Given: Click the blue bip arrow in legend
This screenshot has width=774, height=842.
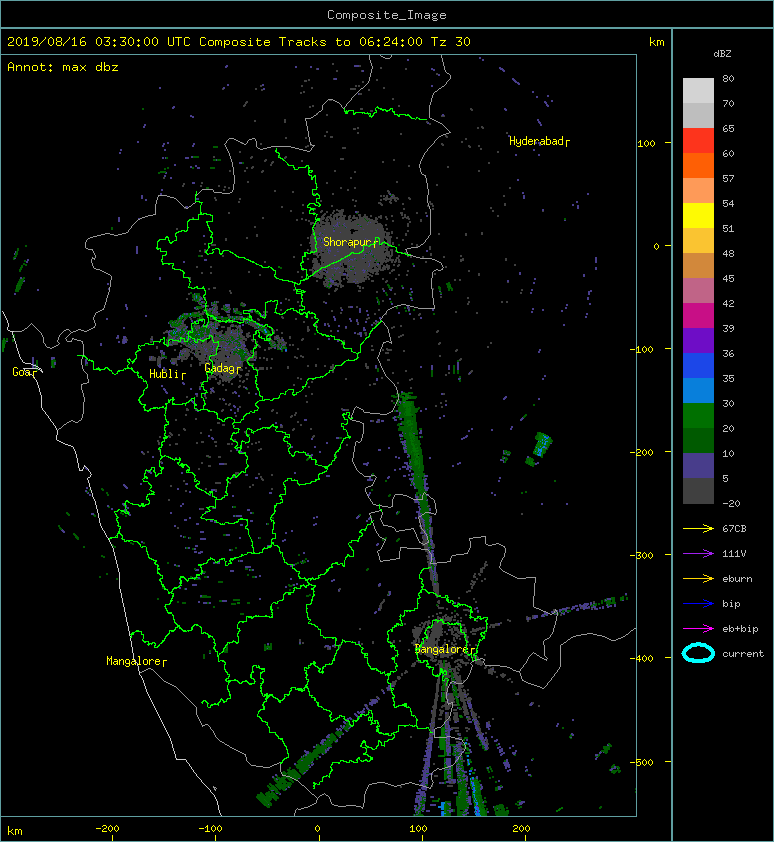Looking at the screenshot, I should click(x=698, y=604).
